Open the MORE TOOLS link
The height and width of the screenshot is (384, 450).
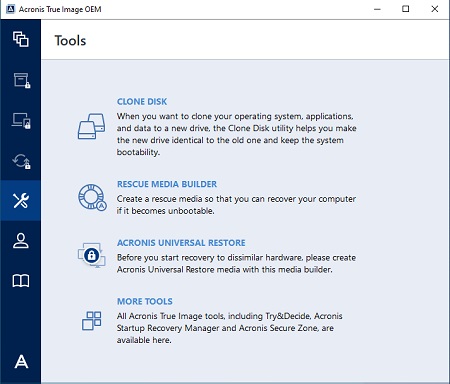click(145, 301)
